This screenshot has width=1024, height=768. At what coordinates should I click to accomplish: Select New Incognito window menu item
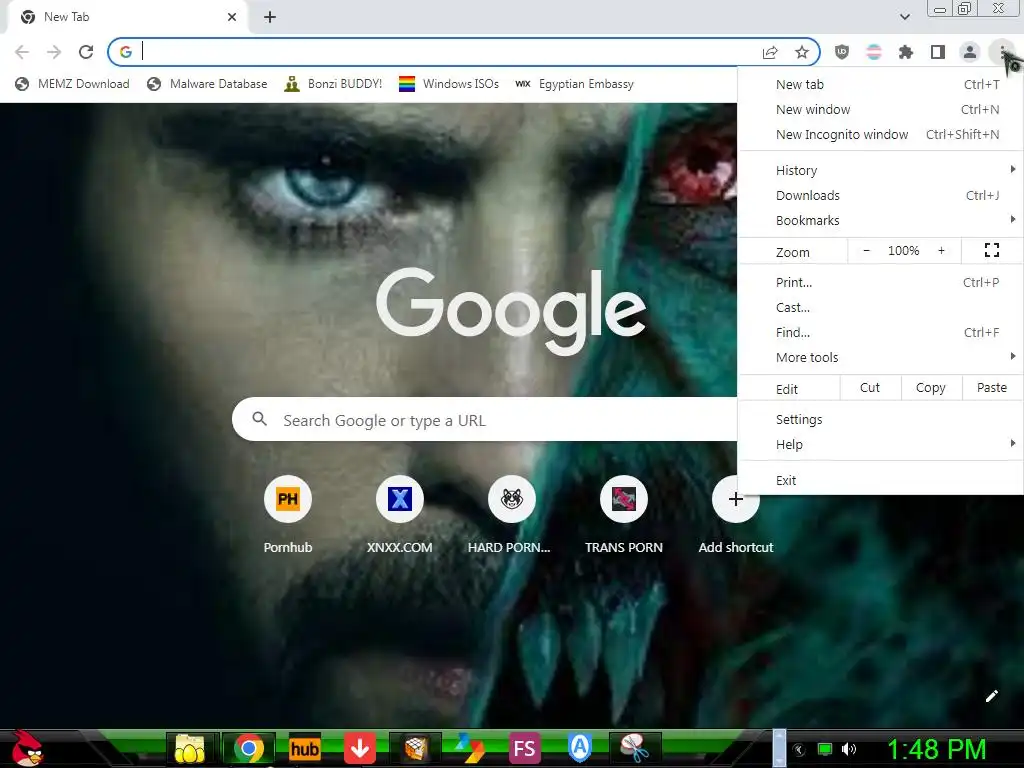(x=880, y=135)
